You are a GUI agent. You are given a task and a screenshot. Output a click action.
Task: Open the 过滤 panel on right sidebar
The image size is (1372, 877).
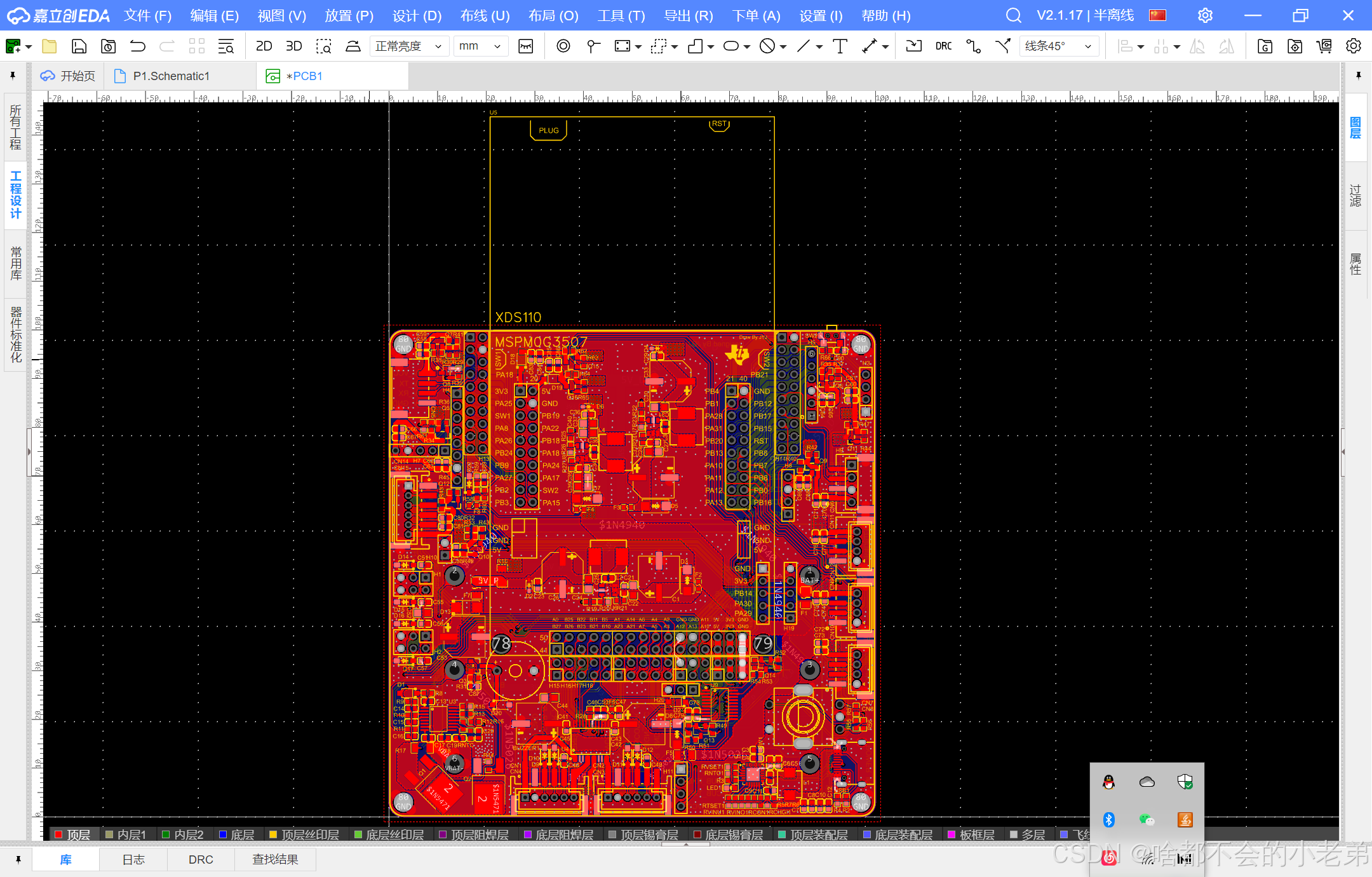1355,196
